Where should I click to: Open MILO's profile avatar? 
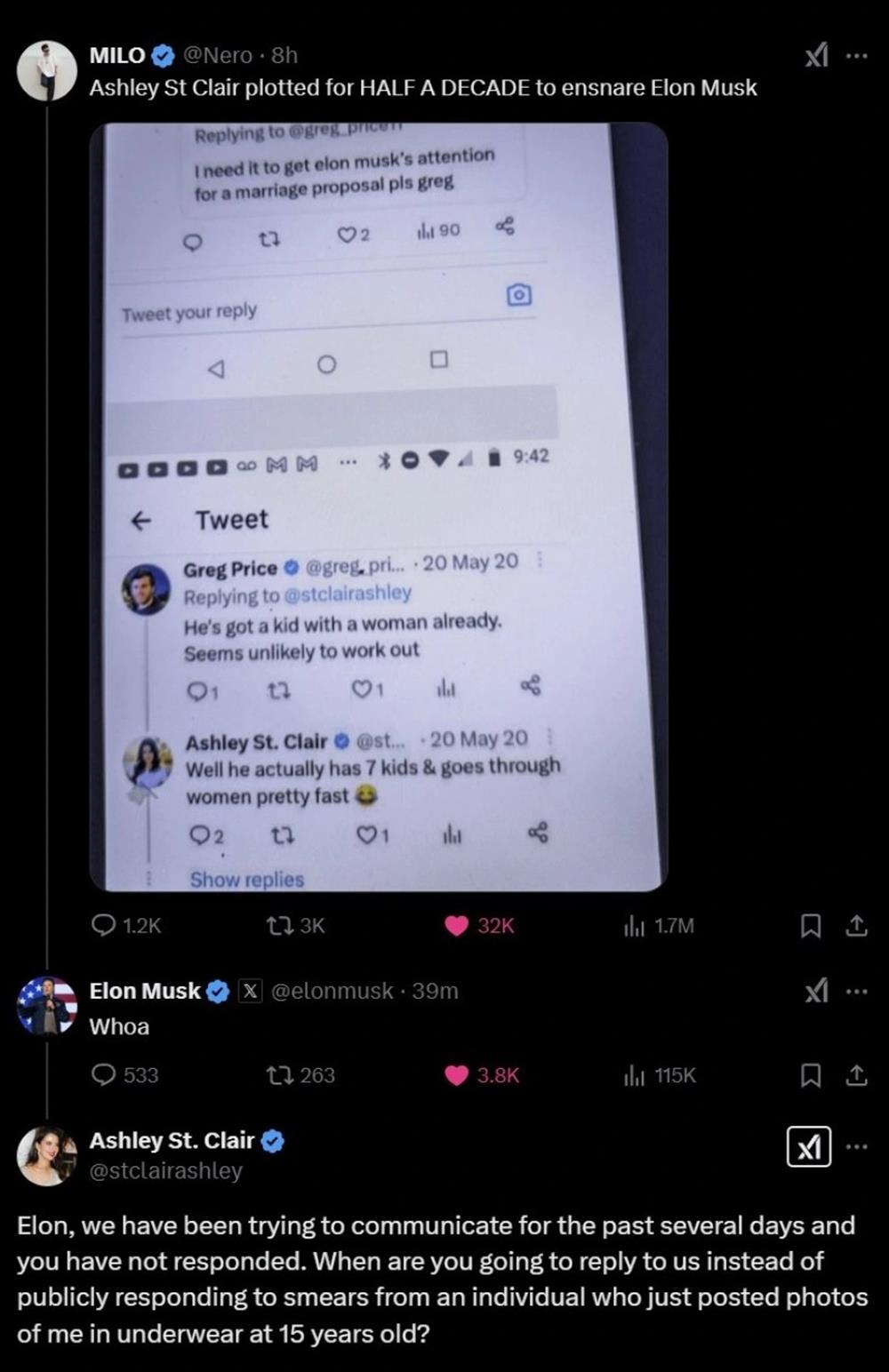point(46,70)
